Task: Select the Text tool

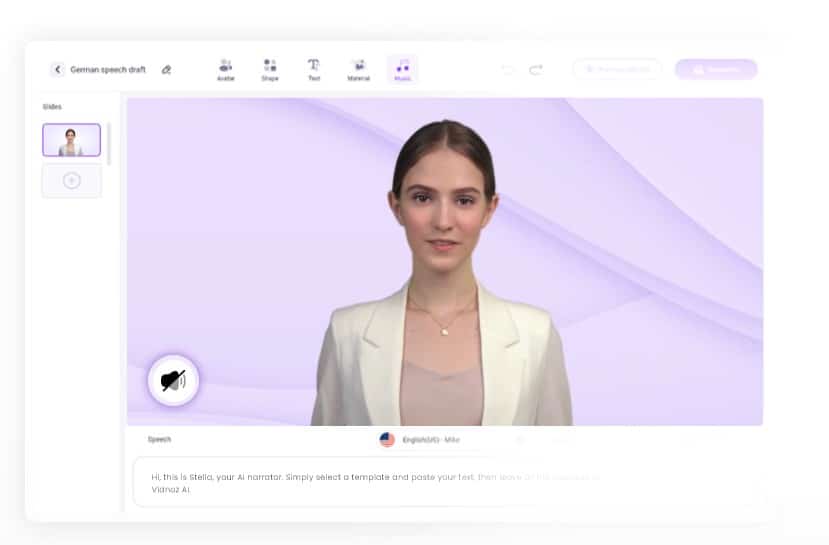Action: click(314, 70)
